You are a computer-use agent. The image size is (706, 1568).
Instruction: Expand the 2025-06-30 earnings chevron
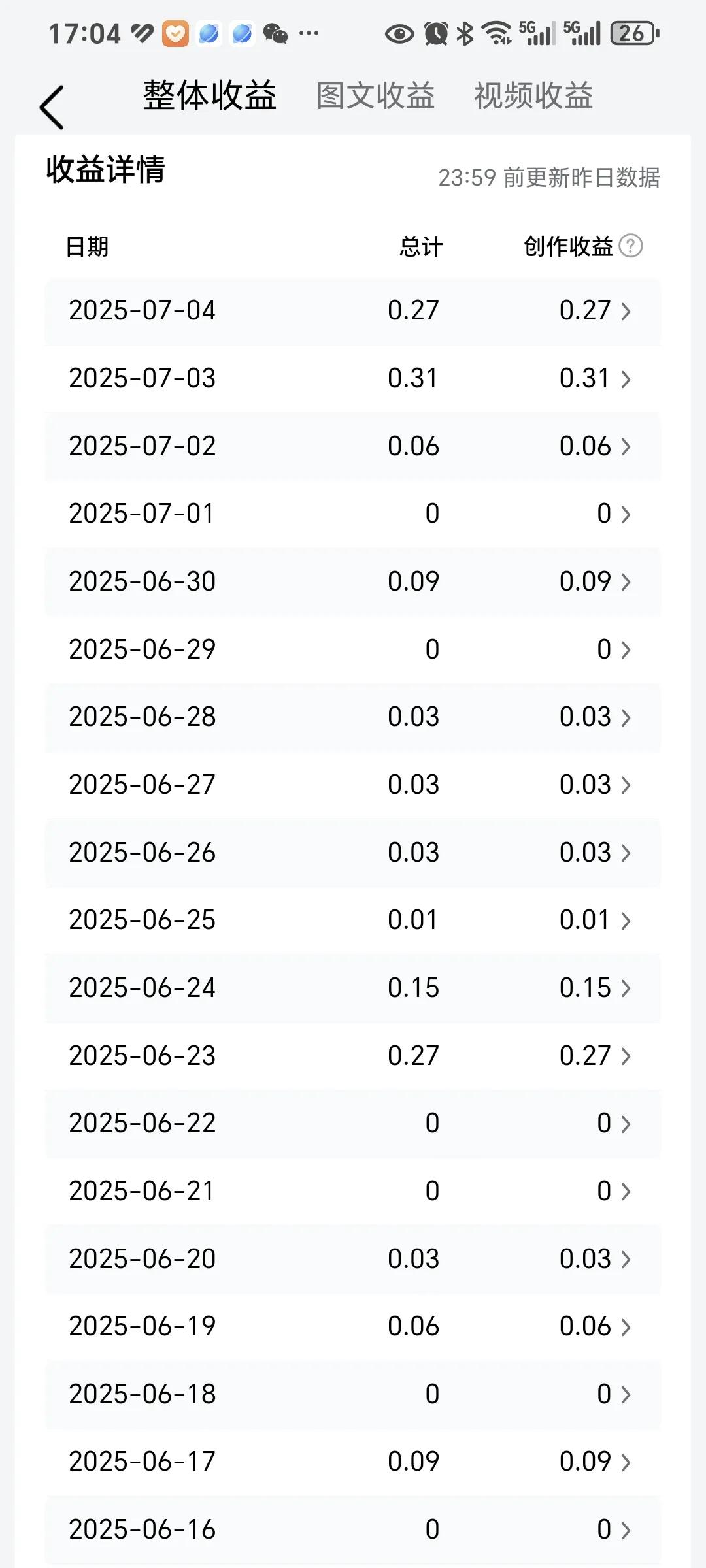point(626,582)
